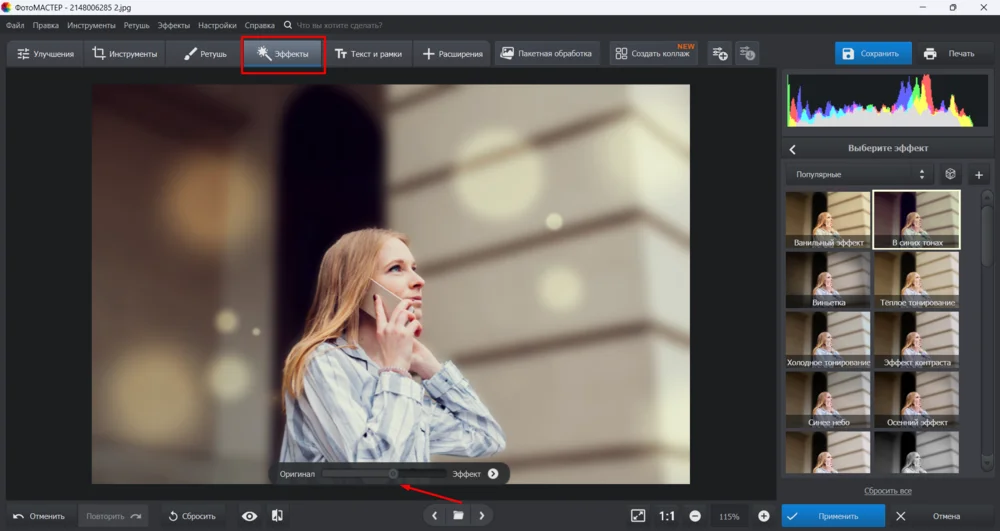Zoom out with the minus icon
Viewport: 1000px width, 531px height.
pos(694,516)
